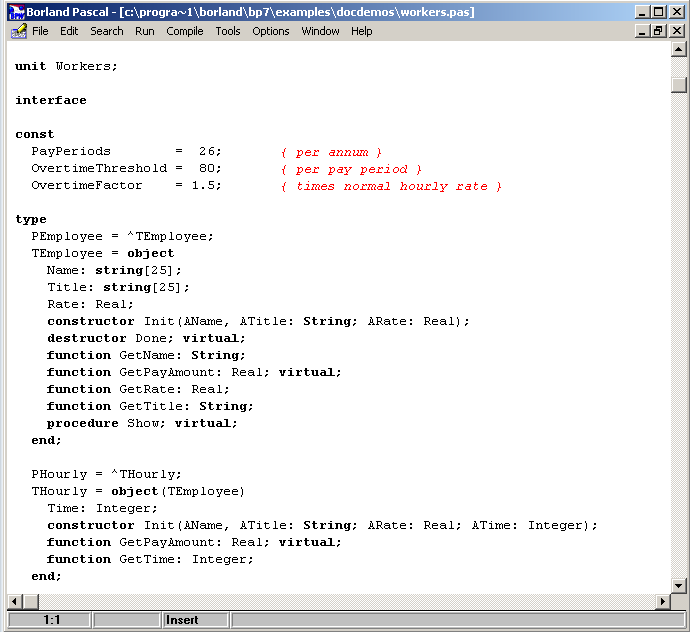Click the vertical scrollbar down arrow

pos(679,584)
